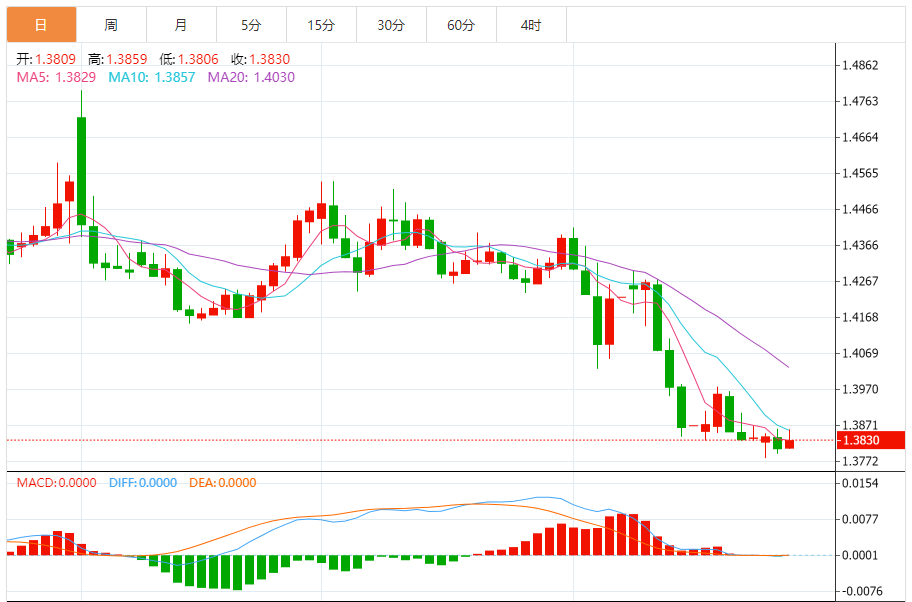The width and height of the screenshot is (912, 602).
Task: Click the MACD:0.0000 indicator label
Action: (56, 483)
